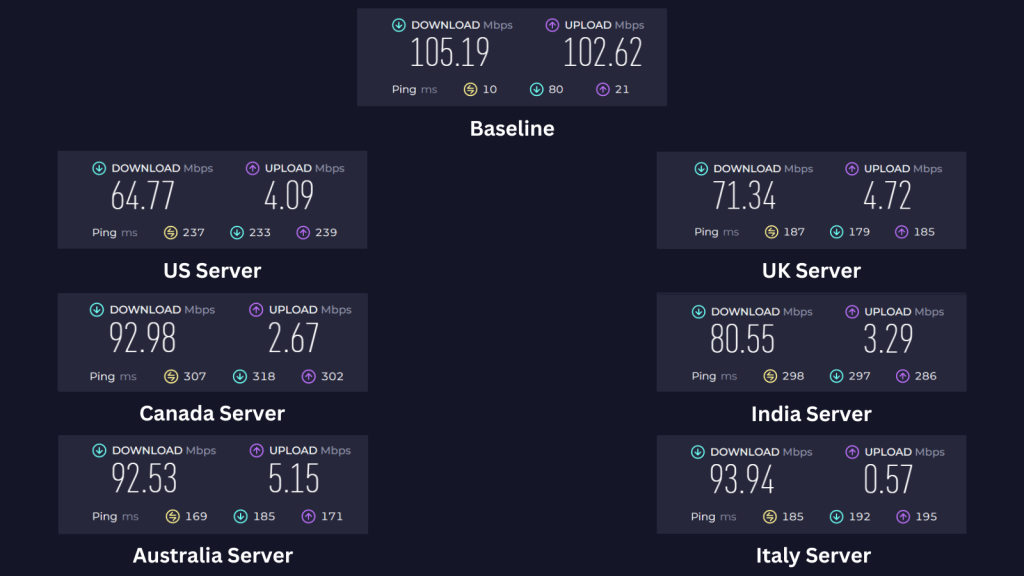Click the Italy upload value 0.57

pyautogui.click(x=888, y=480)
